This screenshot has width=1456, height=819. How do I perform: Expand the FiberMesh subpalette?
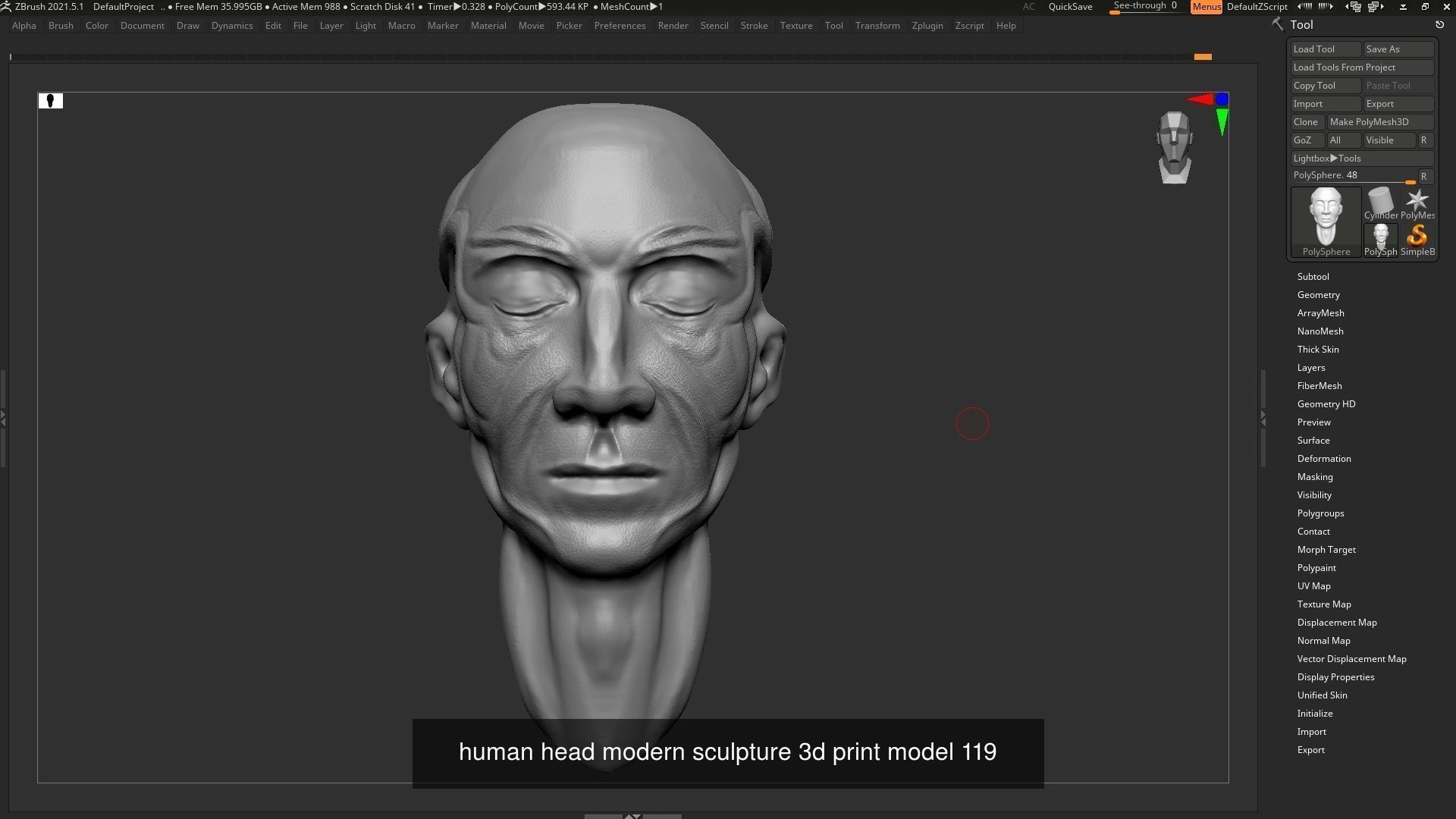pyautogui.click(x=1319, y=386)
